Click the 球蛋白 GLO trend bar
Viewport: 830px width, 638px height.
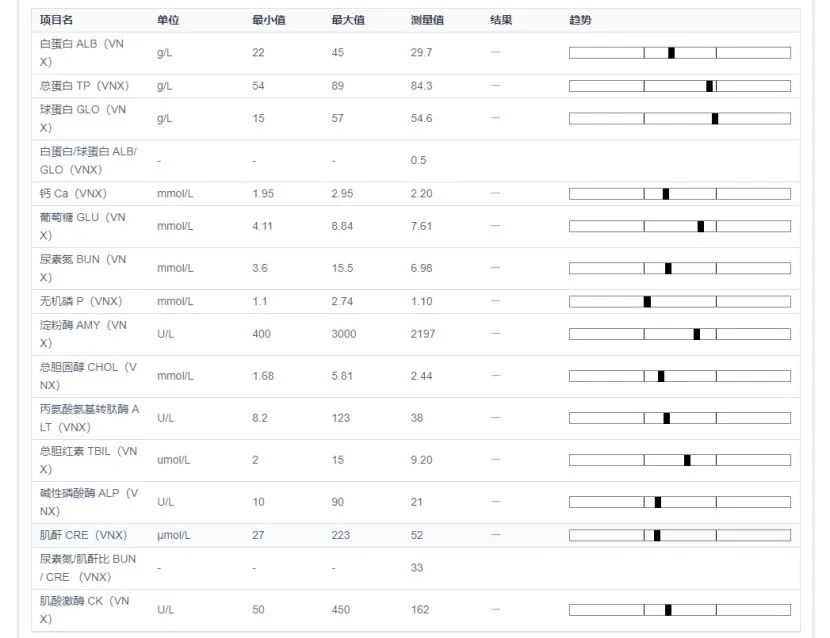point(679,118)
